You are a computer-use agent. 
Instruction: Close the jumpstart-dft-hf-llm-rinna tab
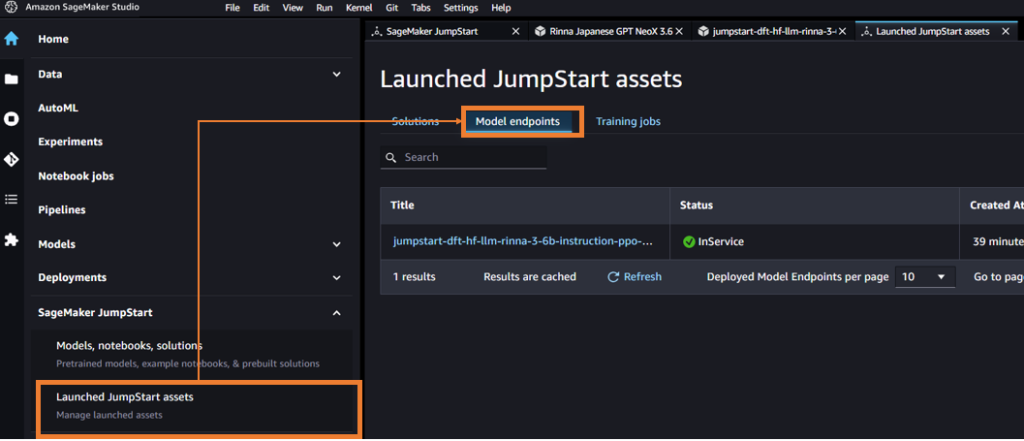[842, 31]
